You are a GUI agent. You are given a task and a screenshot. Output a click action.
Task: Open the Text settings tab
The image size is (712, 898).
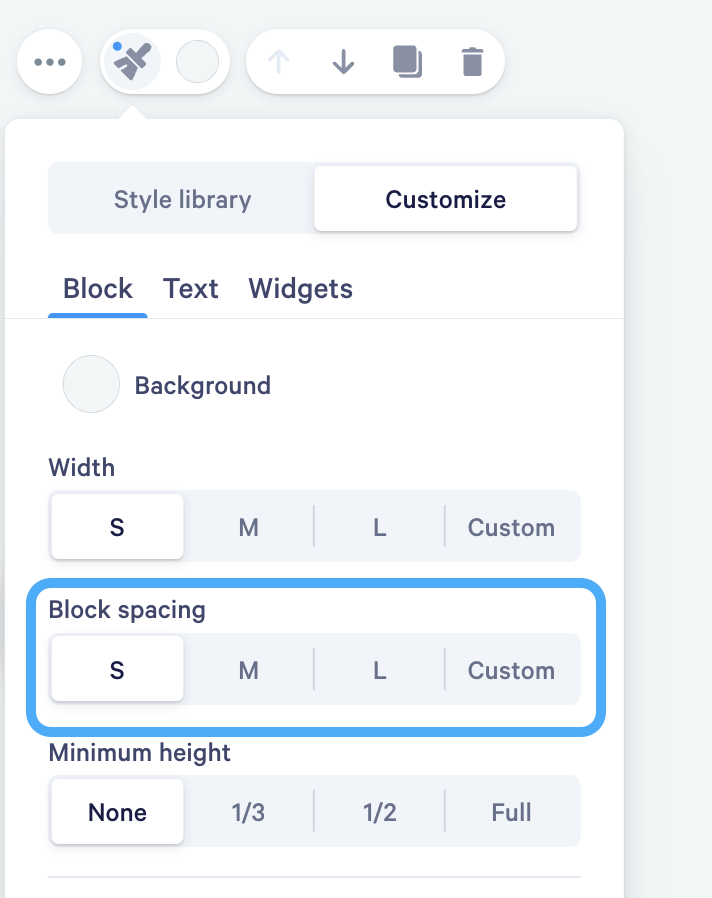(x=191, y=288)
